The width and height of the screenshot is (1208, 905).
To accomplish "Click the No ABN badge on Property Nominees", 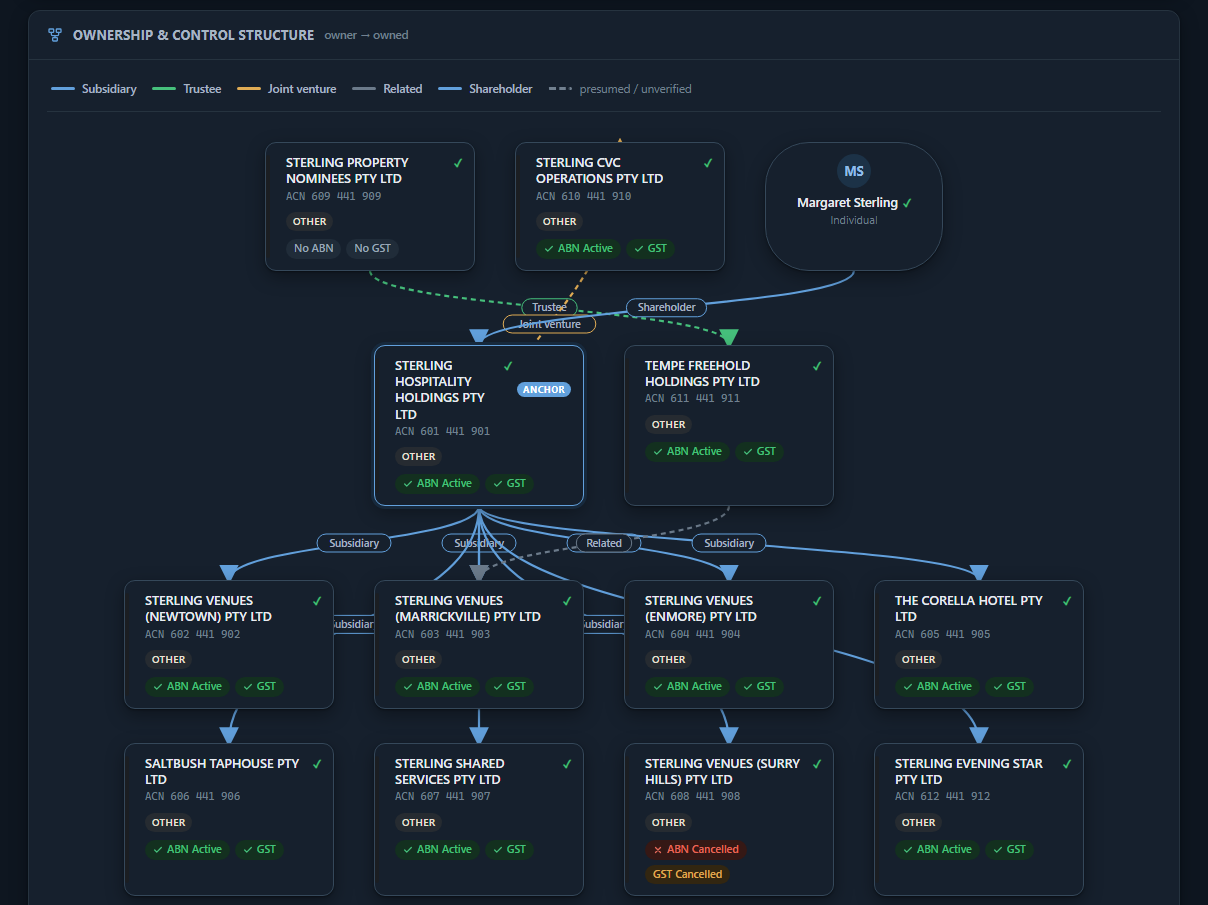I will 314,248.
